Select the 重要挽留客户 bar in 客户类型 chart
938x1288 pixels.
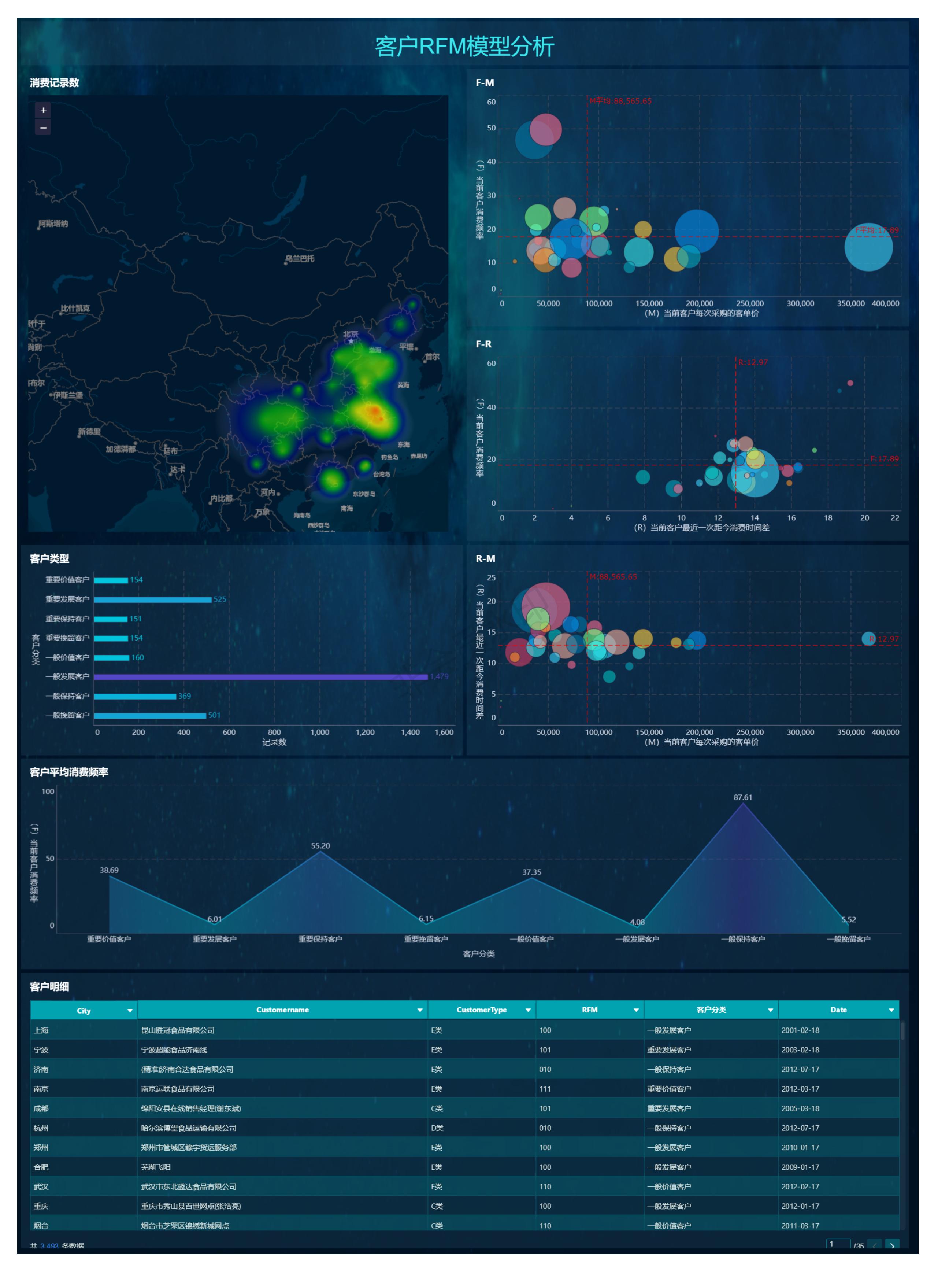coord(111,638)
